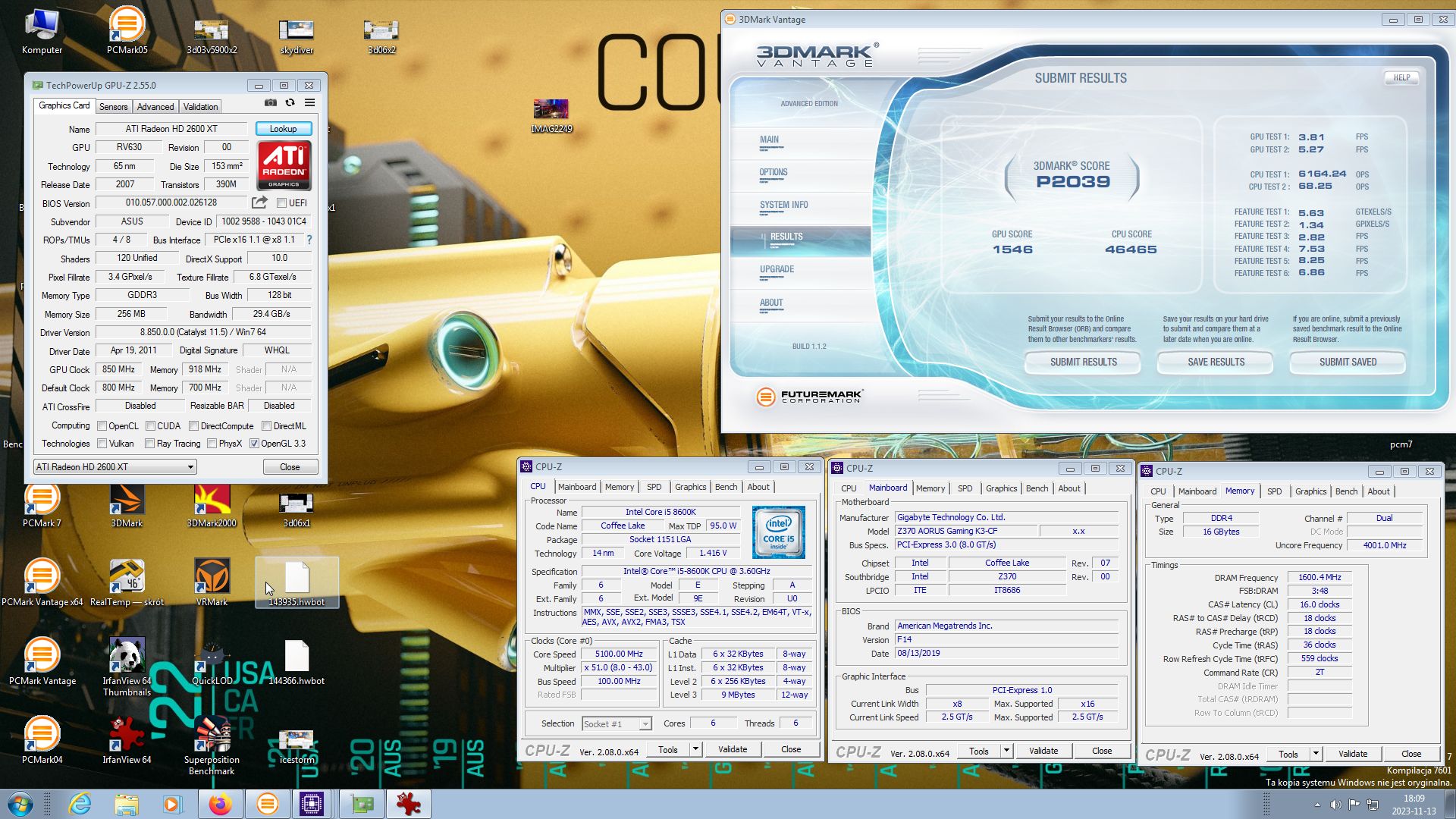Open SYSTEM INFO in 3DMark Vantage

tap(783, 205)
